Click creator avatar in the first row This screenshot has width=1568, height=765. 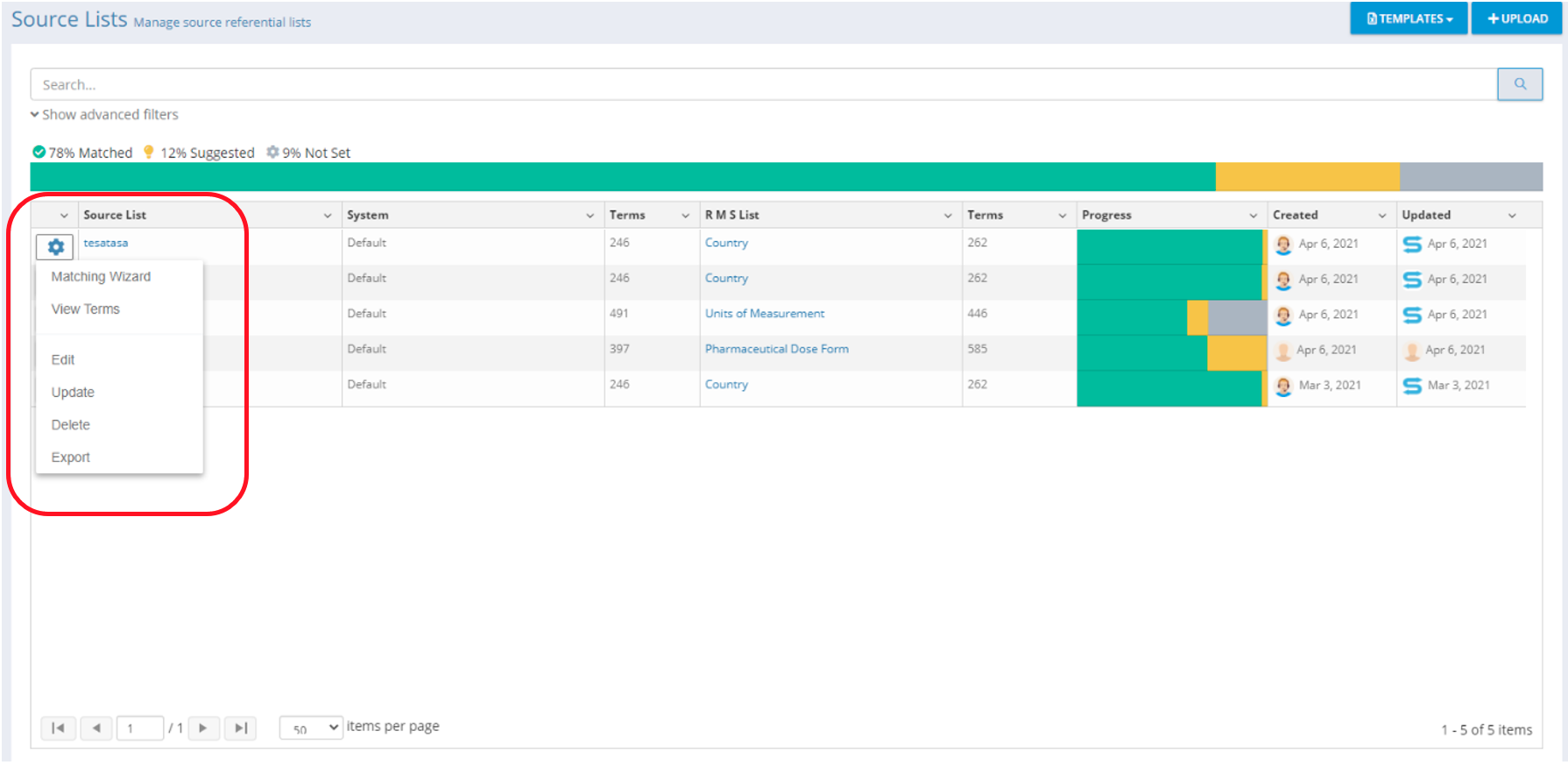(x=1283, y=244)
